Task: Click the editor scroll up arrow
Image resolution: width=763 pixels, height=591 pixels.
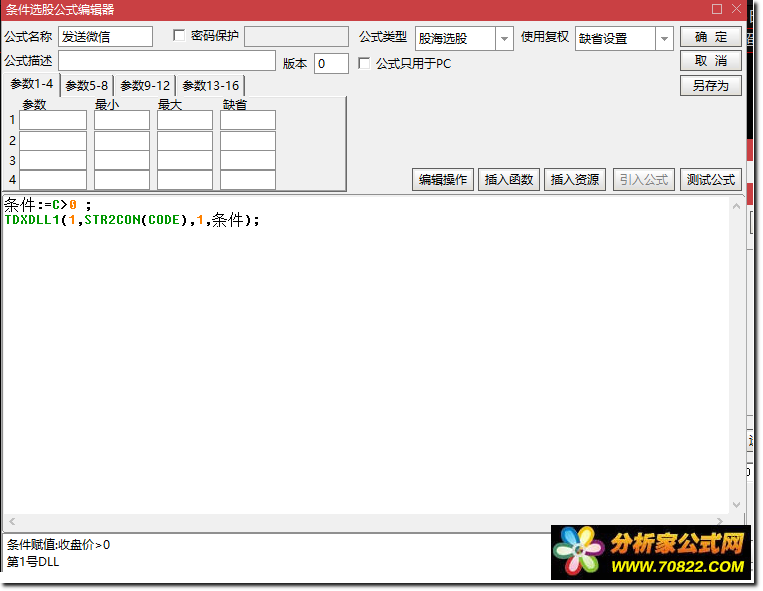Action: pyautogui.click(x=736, y=206)
